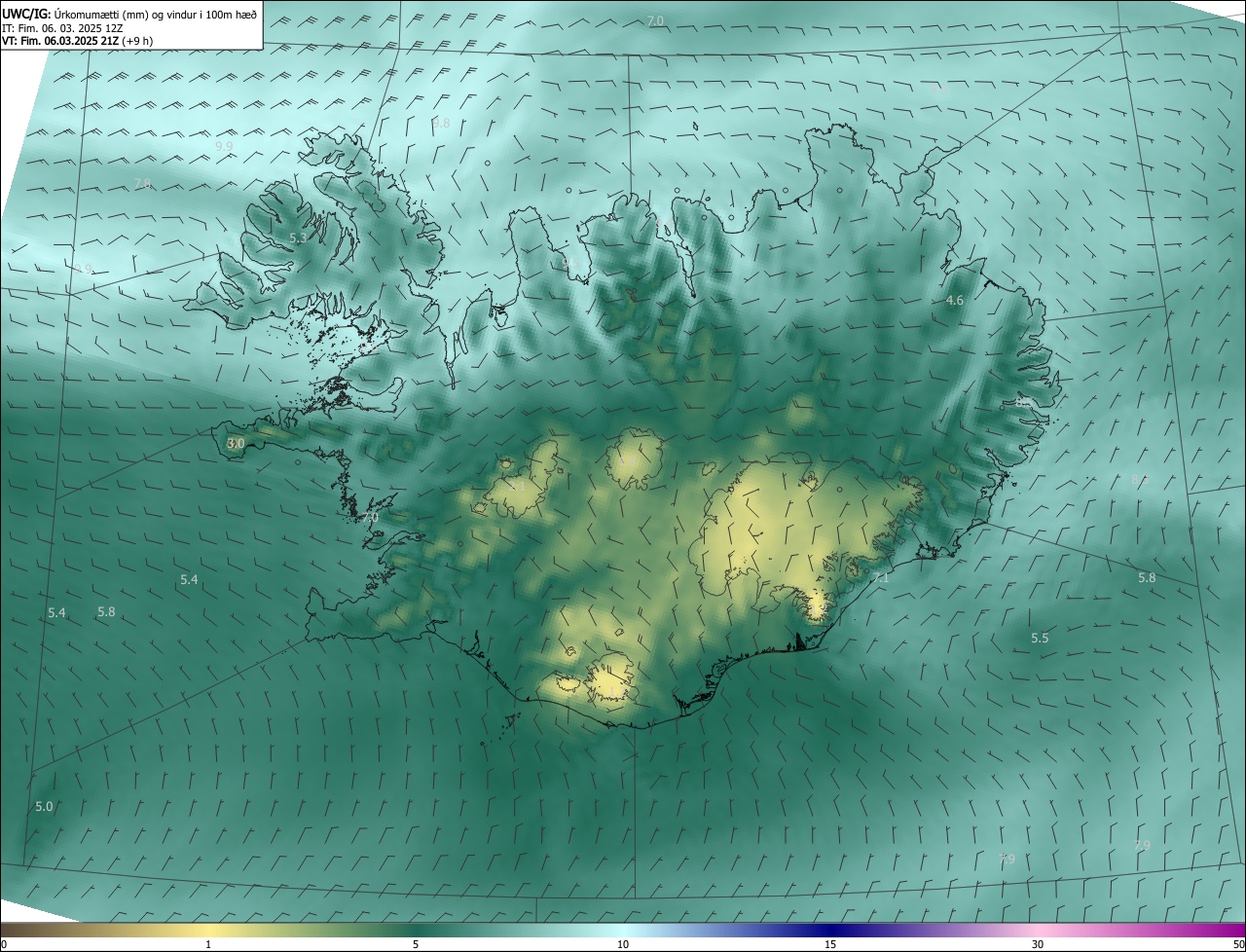This screenshot has height=952, width=1246.
Task: Click the '5.5' value southeast of Iceland
Action: point(1041,638)
